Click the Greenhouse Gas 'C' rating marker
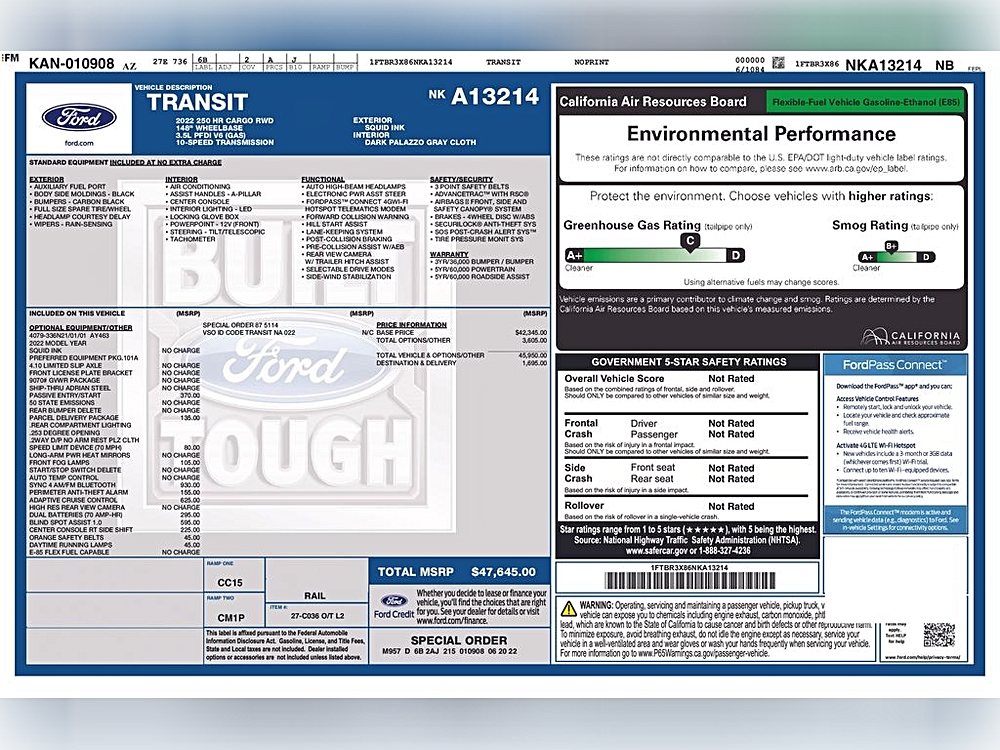 click(x=689, y=241)
